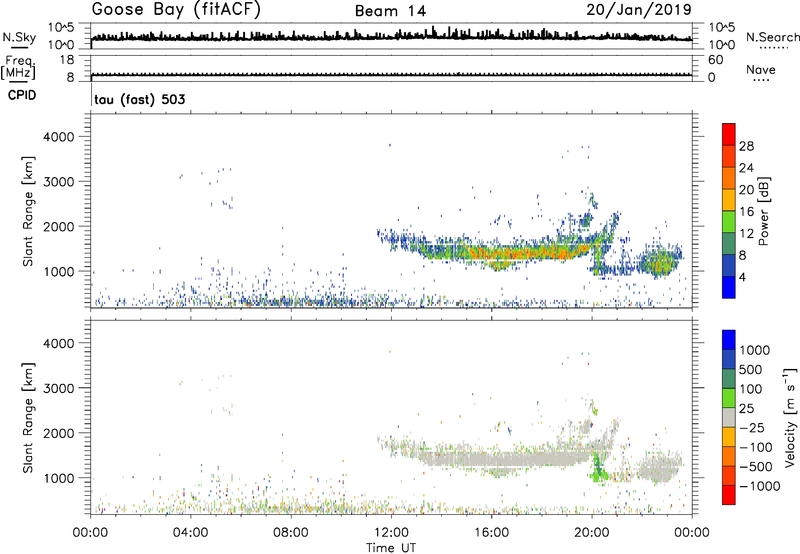Click the 00:00 label at the end of the time axis

click(x=691, y=533)
